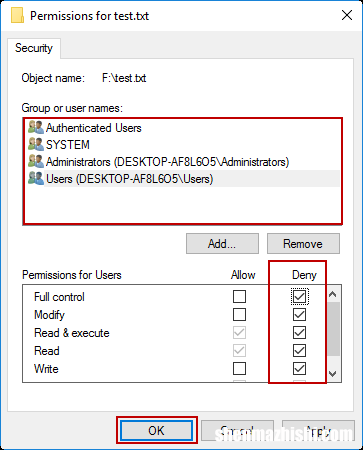The width and height of the screenshot is (363, 450).
Task: Click permissions list scroll up arrow
Action: 333,294
